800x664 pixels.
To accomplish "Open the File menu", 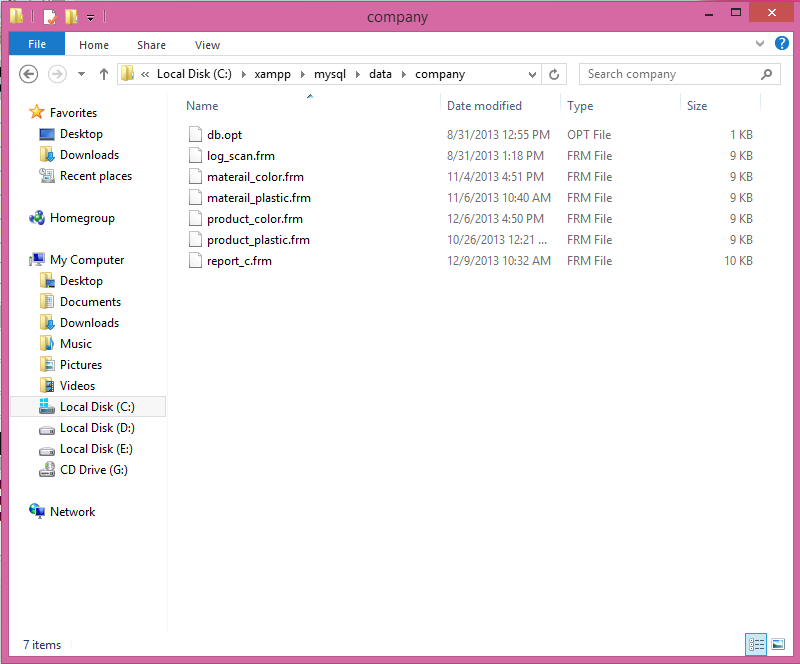I will (37, 44).
